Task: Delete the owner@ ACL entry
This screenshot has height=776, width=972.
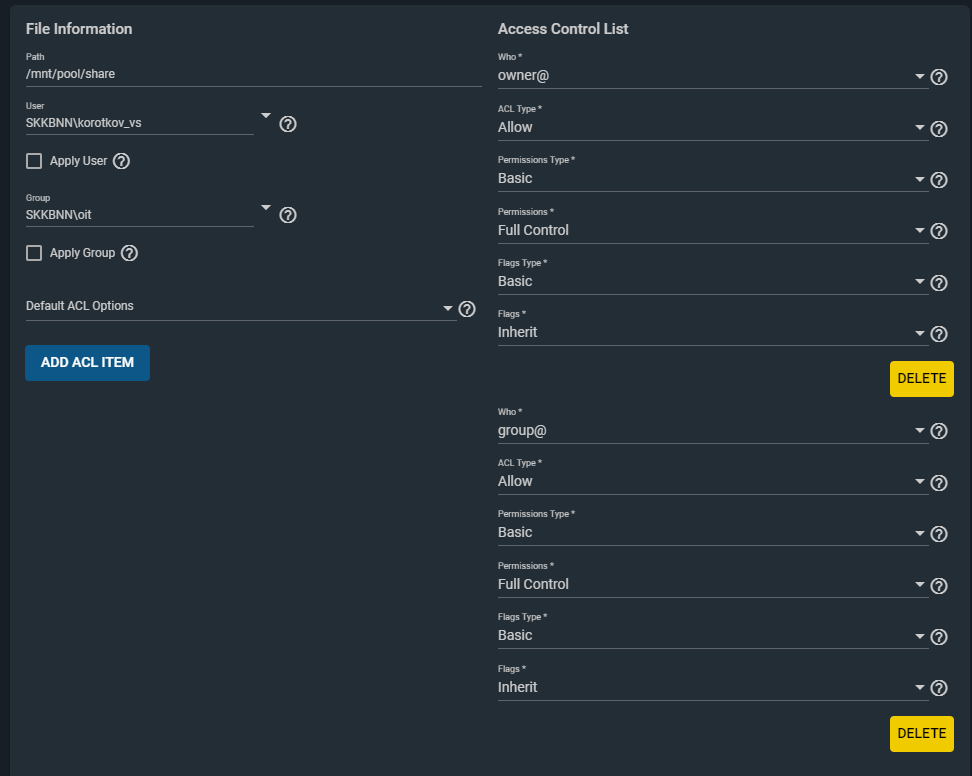Action: click(922, 379)
